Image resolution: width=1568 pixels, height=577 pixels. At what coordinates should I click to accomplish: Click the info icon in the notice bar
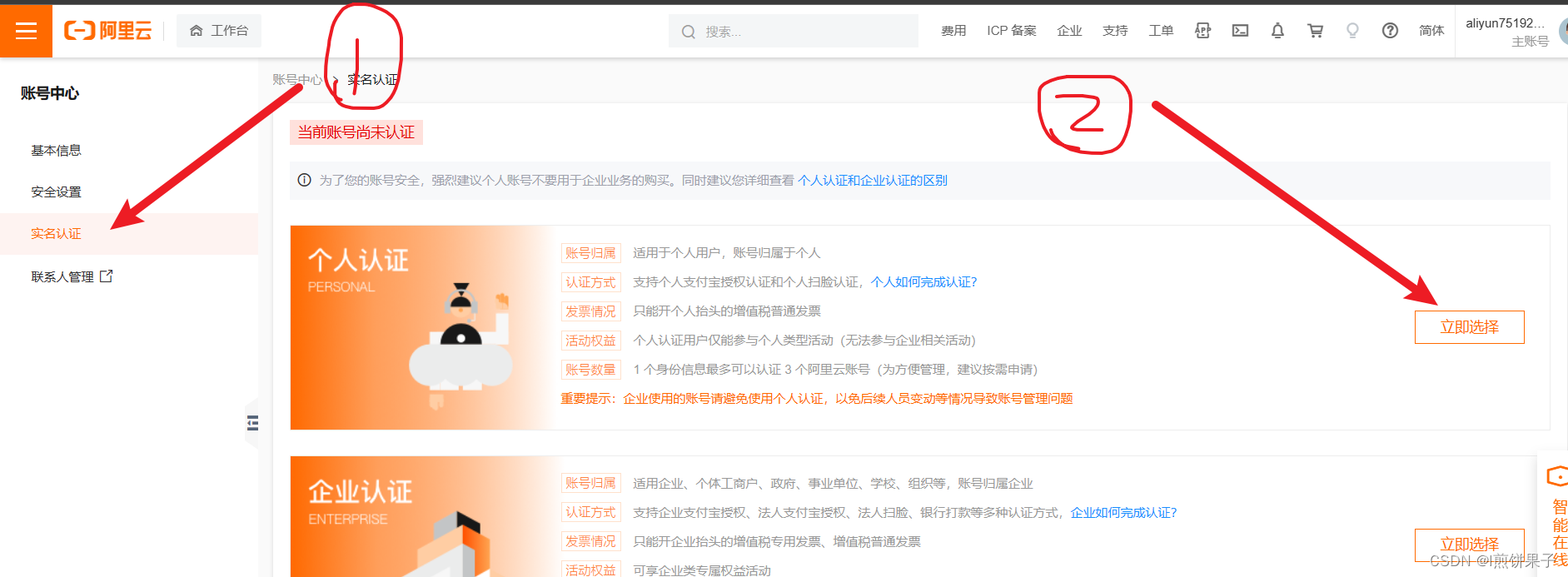tap(304, 180)
